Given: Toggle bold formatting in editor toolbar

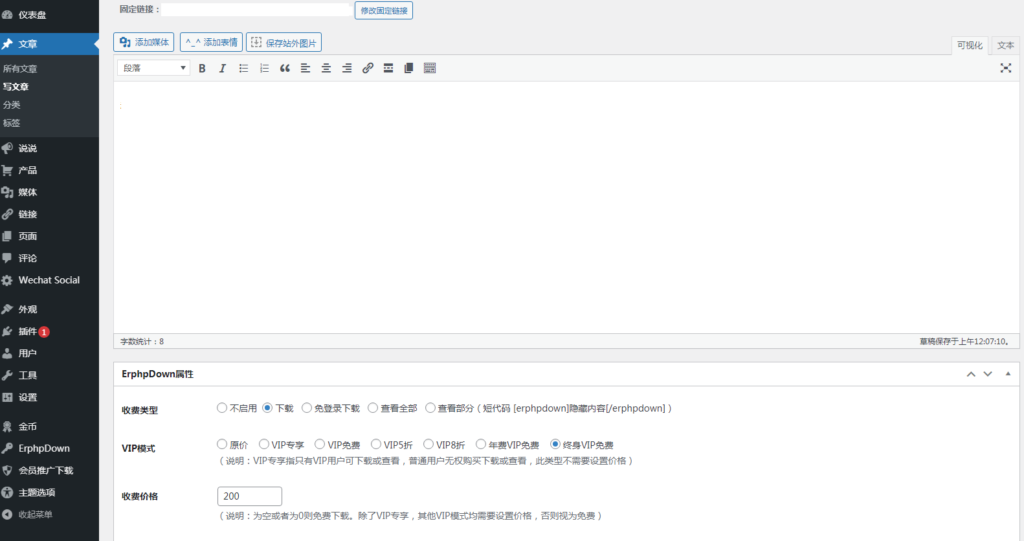Looking at the screenshot, I should tap(202, 68).
